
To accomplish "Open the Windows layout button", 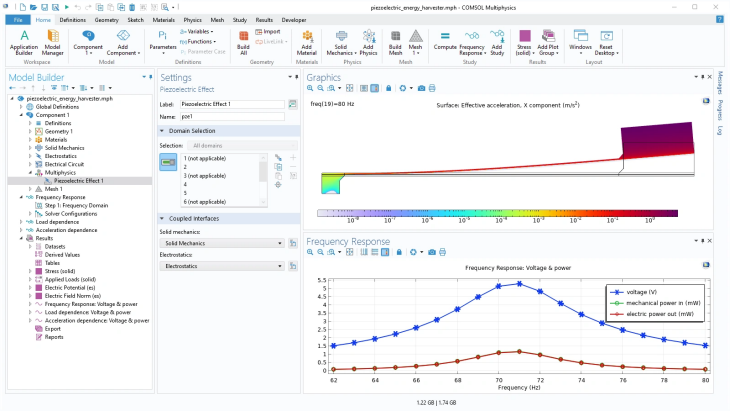I will (580, 42).
